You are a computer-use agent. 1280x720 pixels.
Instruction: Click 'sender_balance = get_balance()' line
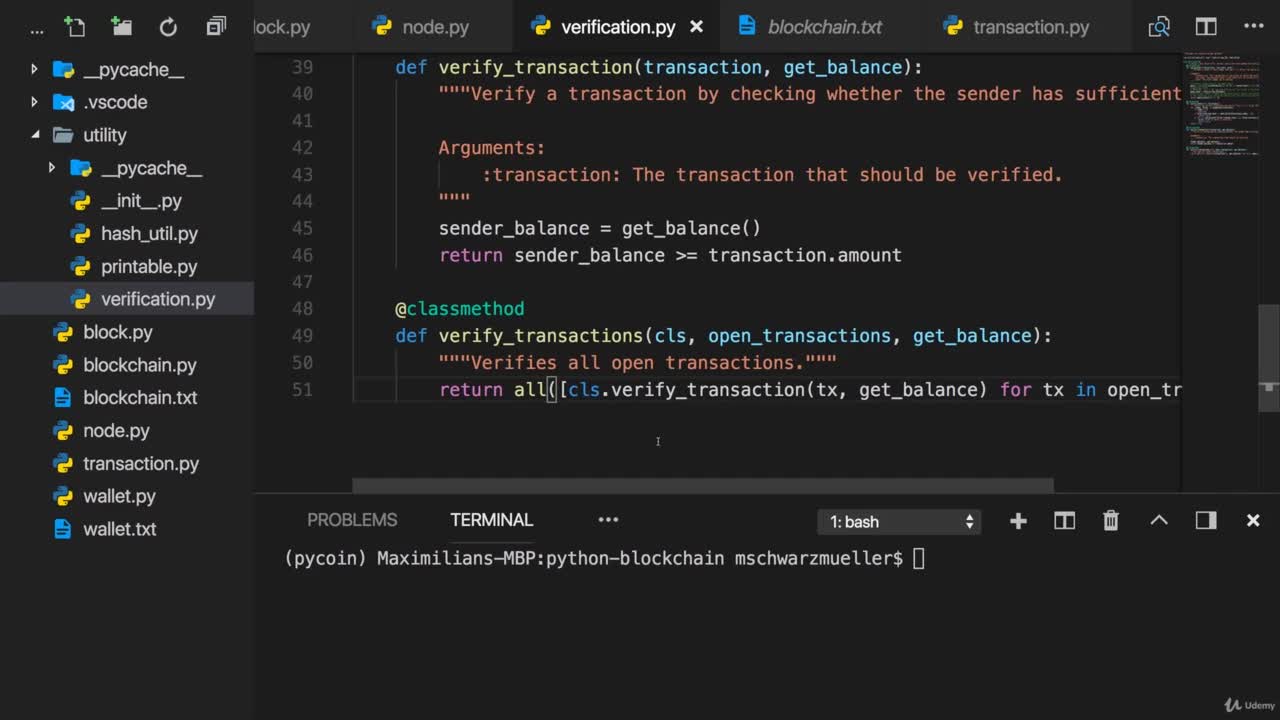600,228
